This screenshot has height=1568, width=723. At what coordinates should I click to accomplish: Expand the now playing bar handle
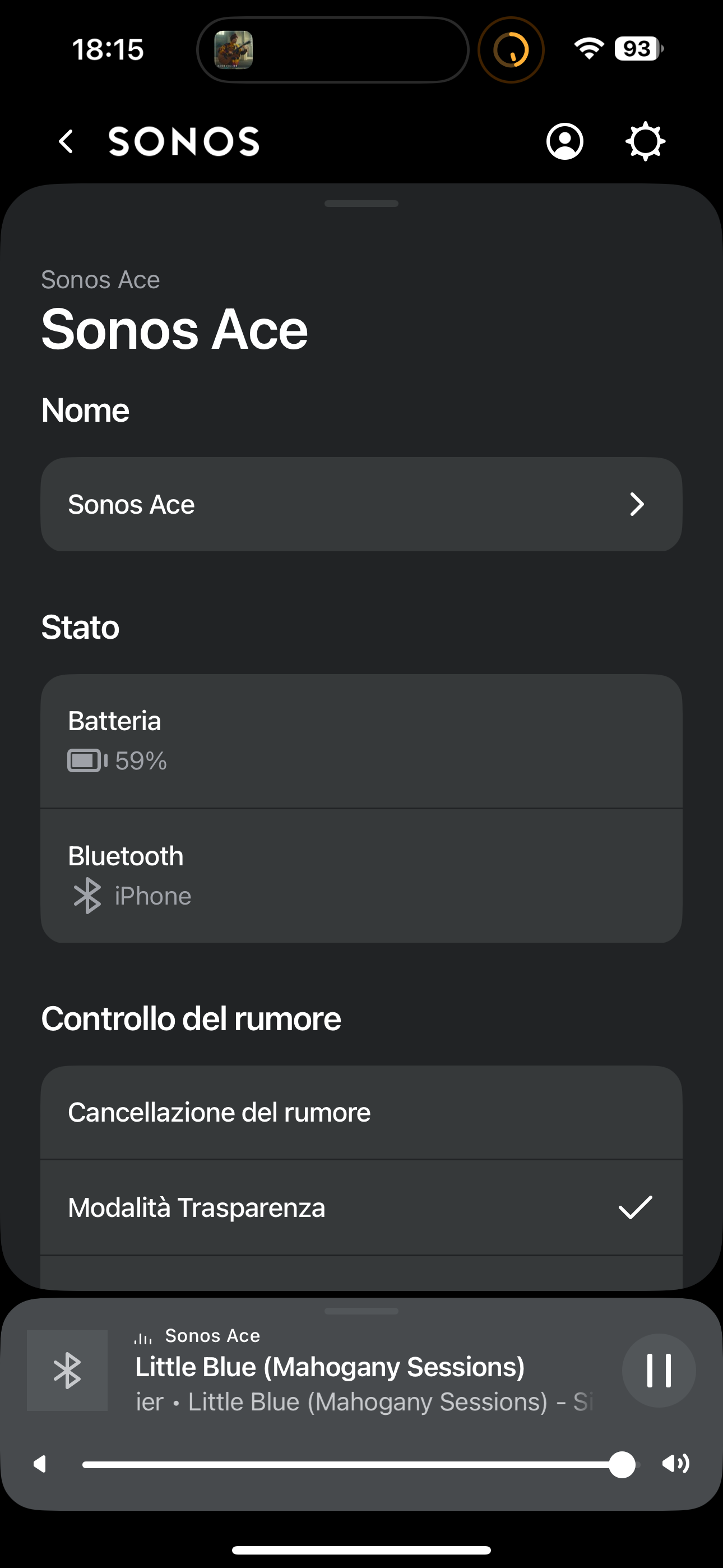click(361, 1311)
